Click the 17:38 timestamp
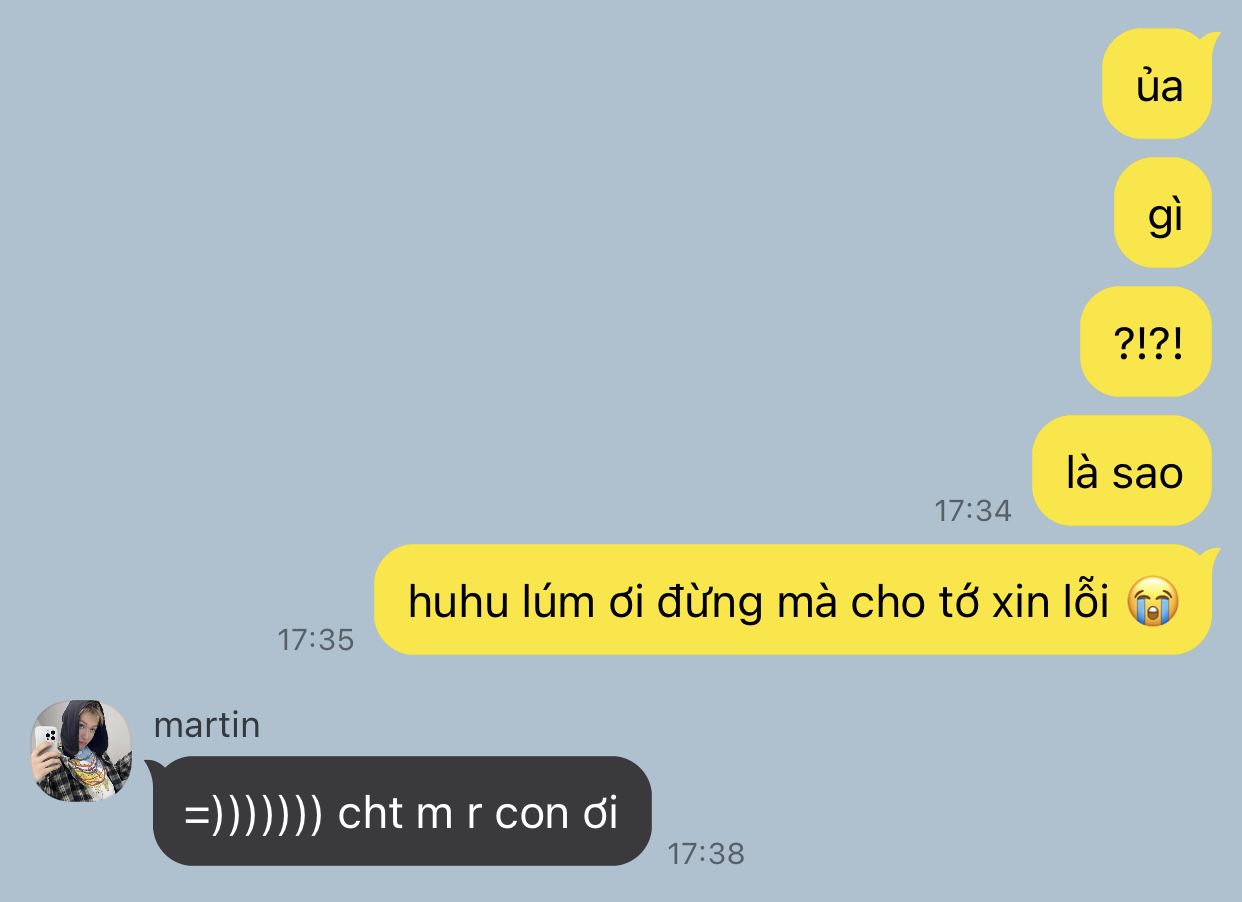Image resolution: width=1242 pixels, height=902 pixels. click(706, 853)
